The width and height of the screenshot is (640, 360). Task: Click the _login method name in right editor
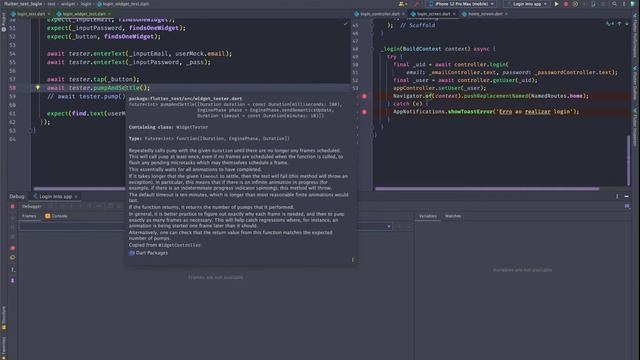tap(391, 49)
